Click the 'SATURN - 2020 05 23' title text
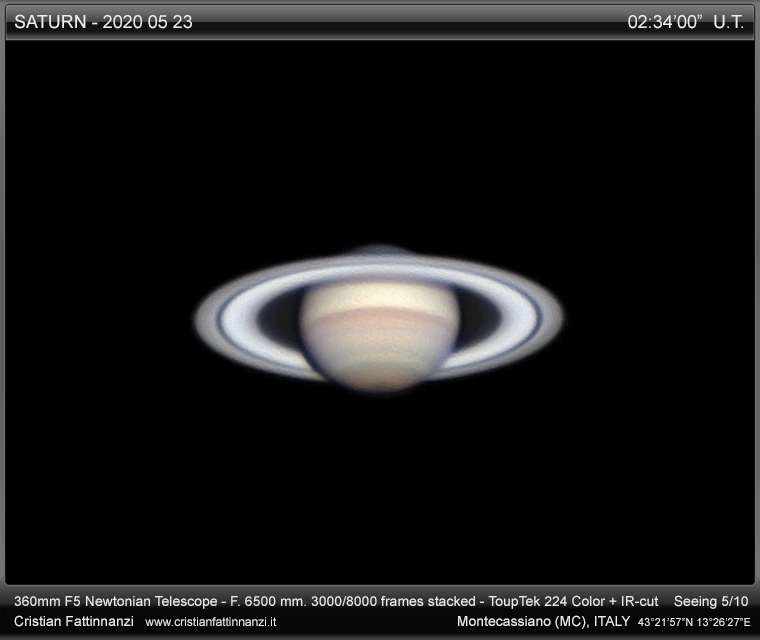This screenshot has width=760, height=640. [103, 22]
